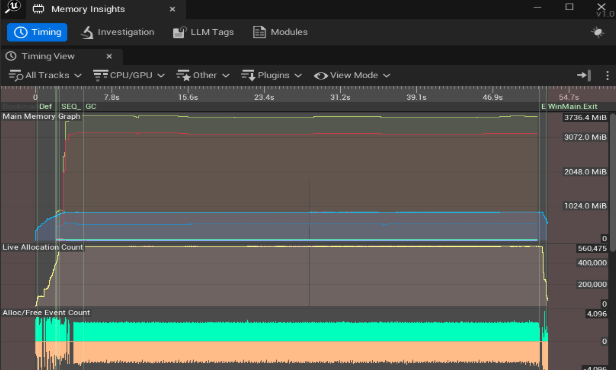Open the LLM Tags tab

(x=204, y=32)
